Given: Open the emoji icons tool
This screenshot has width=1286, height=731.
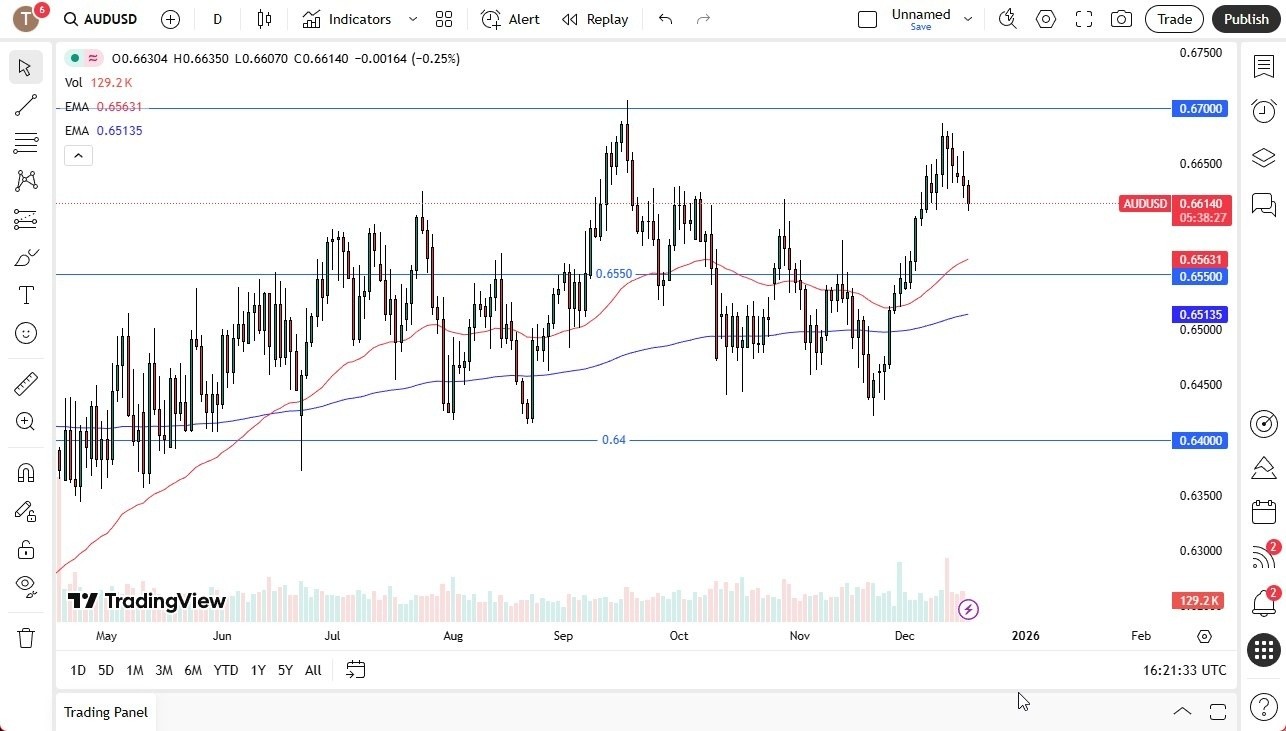Looking at the screenshot, I should point(26,333).
